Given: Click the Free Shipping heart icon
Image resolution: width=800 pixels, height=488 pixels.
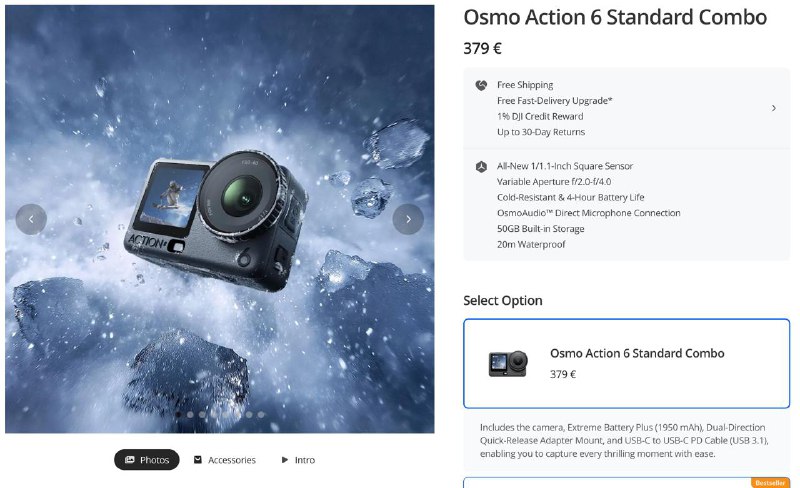Looking at the screenshot, I should click(x=481, y=85).
